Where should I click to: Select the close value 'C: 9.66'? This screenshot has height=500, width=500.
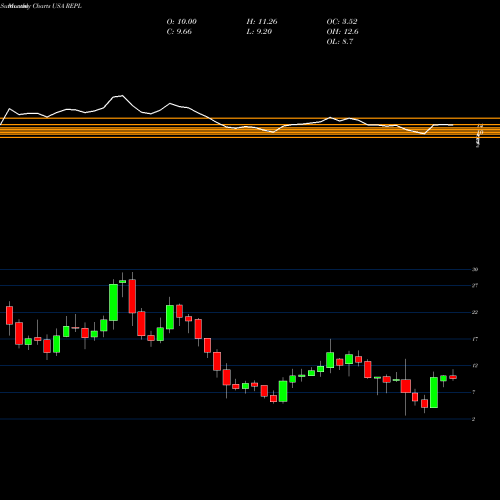179,32
